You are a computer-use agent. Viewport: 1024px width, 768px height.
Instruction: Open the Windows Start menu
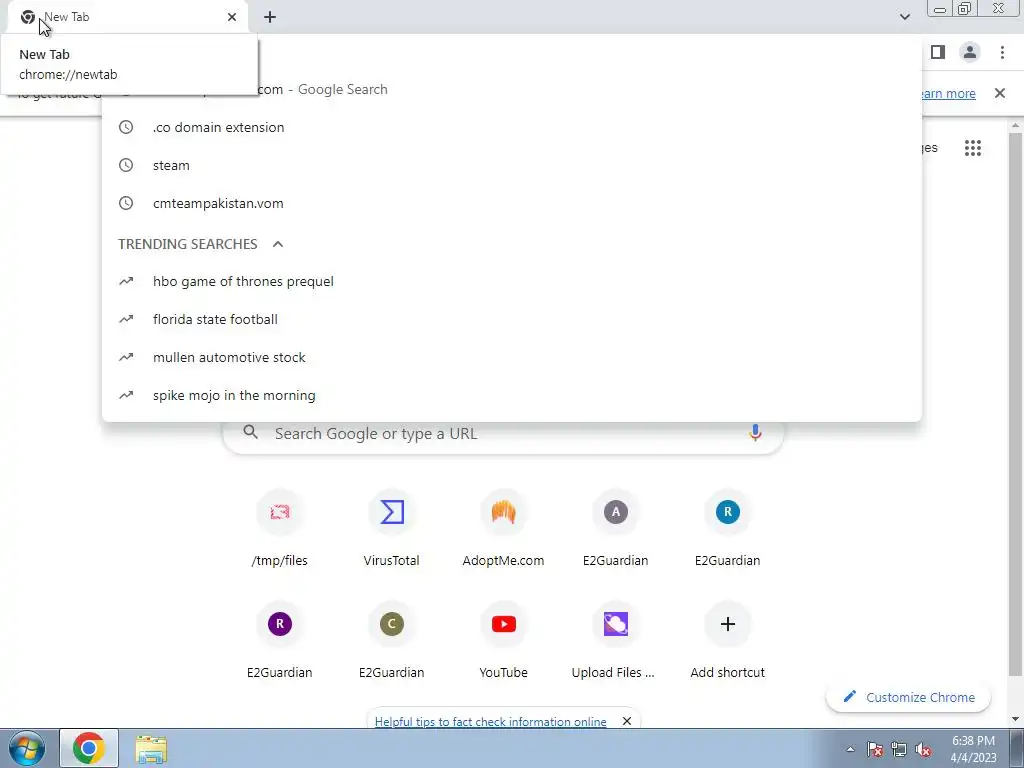tap(27, 748)
